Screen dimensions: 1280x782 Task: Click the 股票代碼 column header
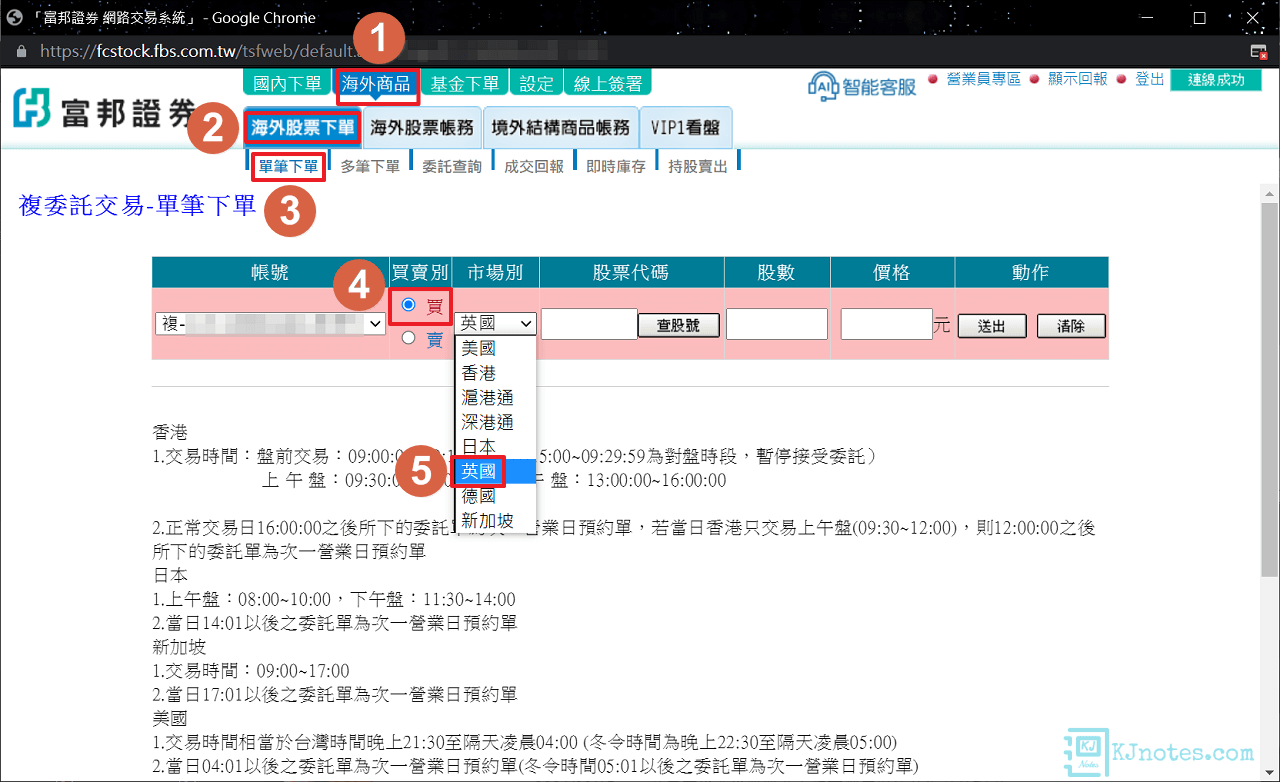click(631, 272)
